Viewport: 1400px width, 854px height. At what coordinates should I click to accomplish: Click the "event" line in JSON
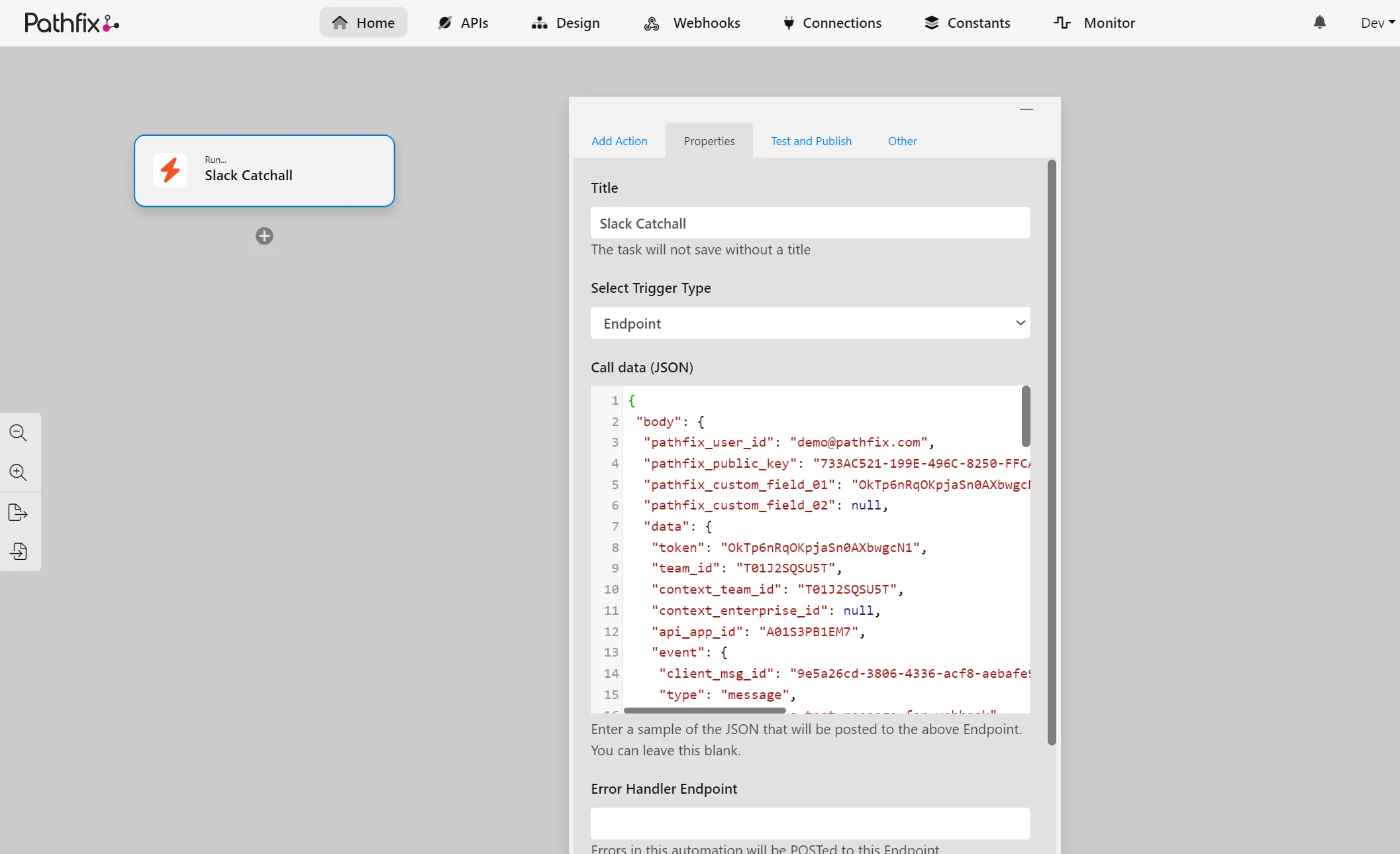(x=689, y=652)
